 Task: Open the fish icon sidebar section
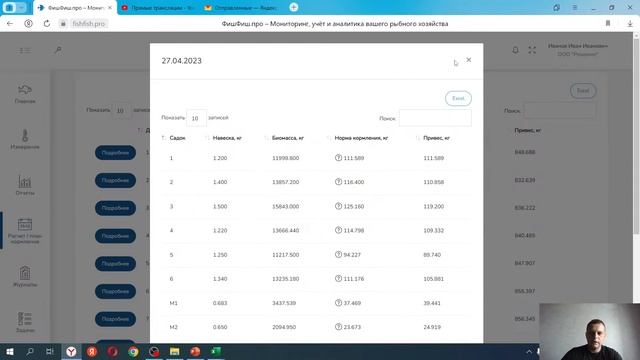click(25, 94)
